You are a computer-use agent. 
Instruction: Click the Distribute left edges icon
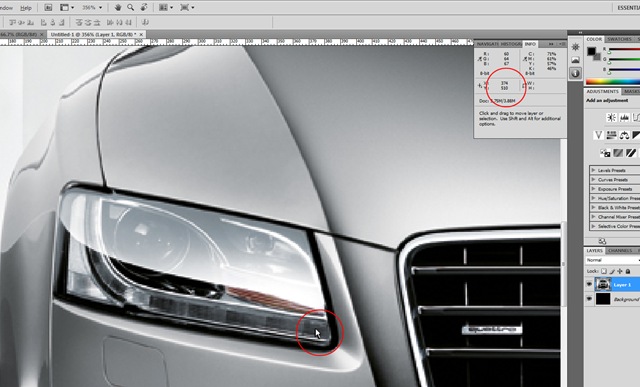[110, 22]
